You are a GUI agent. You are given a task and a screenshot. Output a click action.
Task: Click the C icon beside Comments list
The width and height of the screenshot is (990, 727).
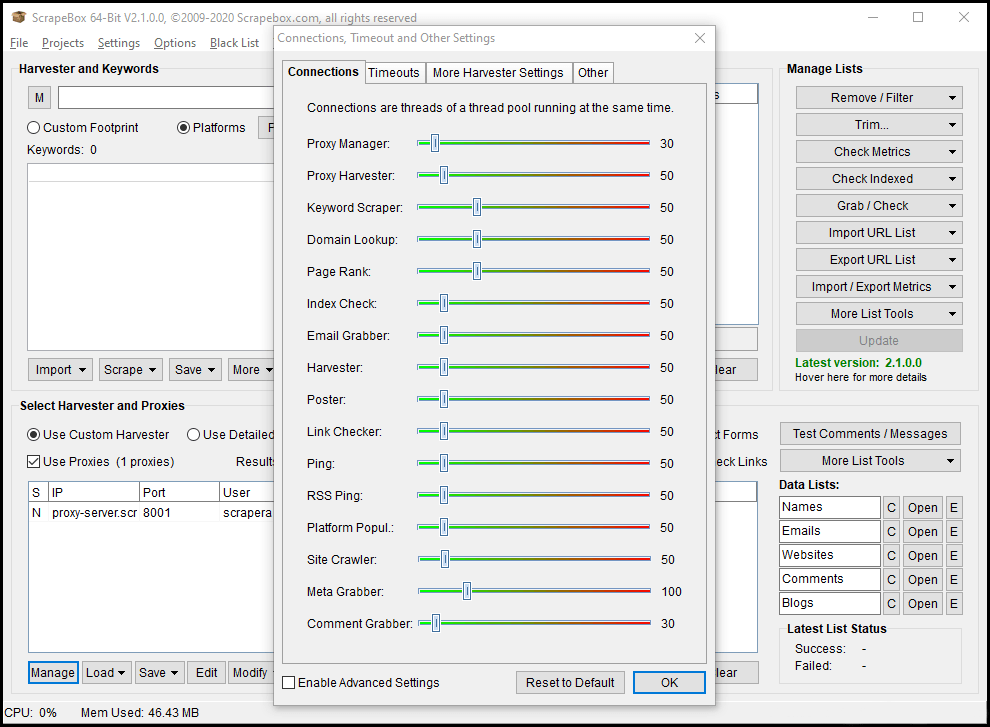click(x=891, y=579)
